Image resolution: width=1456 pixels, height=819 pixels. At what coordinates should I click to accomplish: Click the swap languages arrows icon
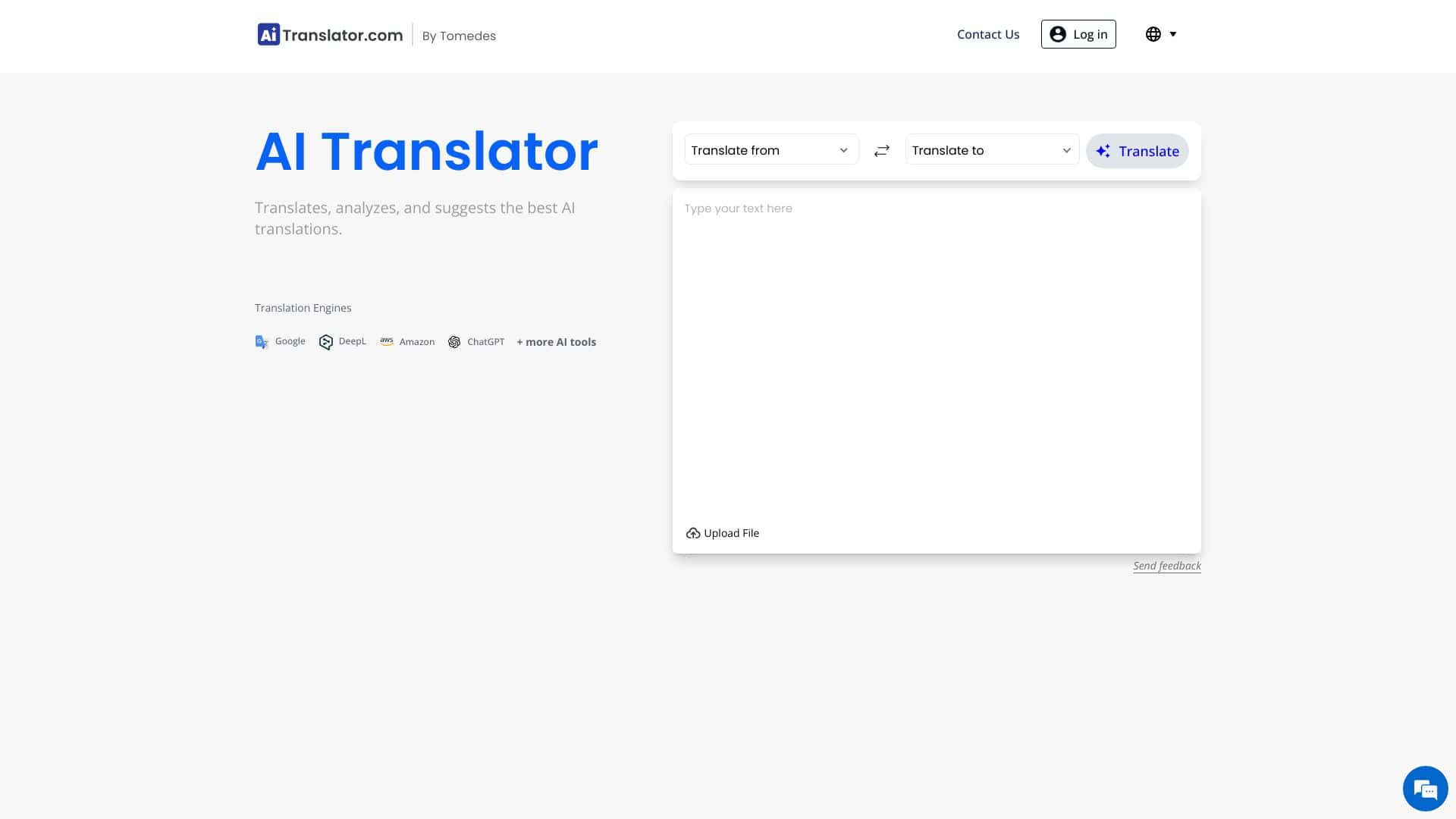(x=881, y=151)
